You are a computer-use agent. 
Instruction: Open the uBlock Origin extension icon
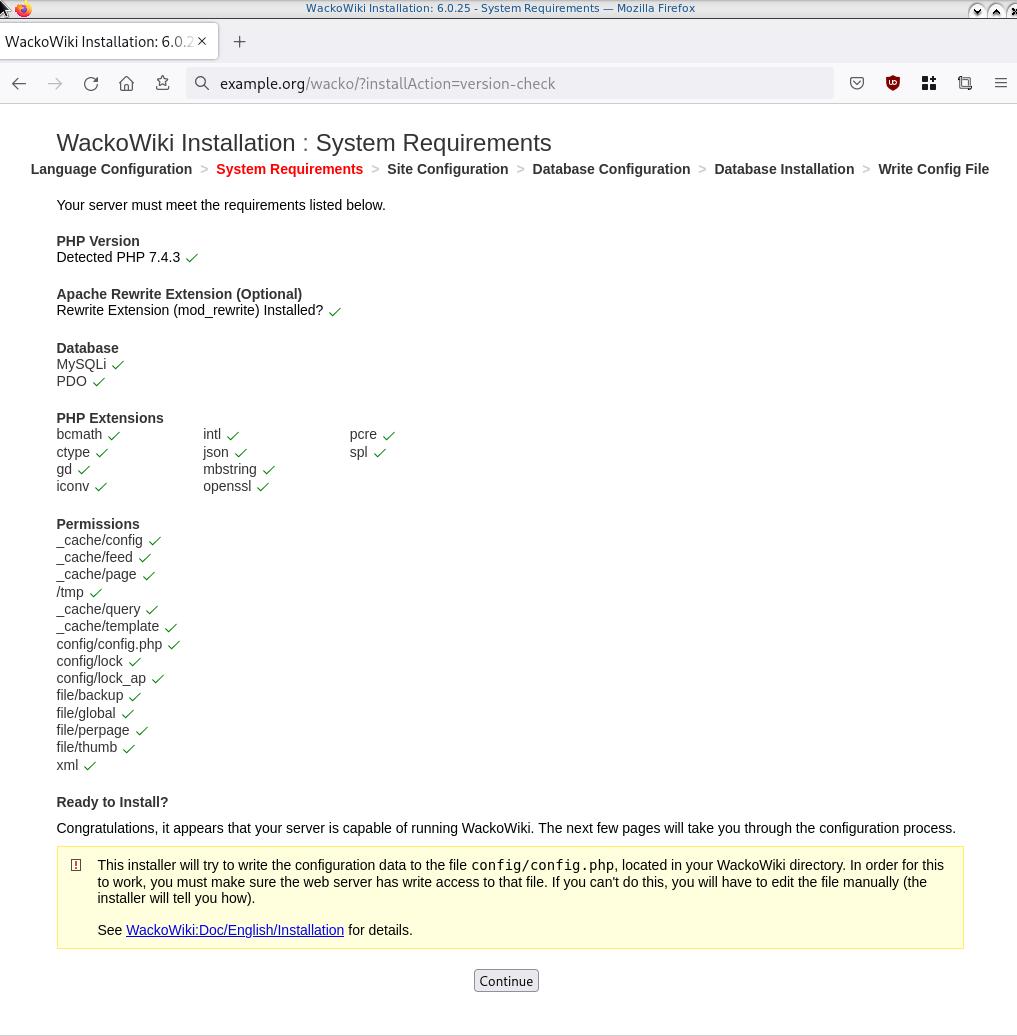click(893, 84)
